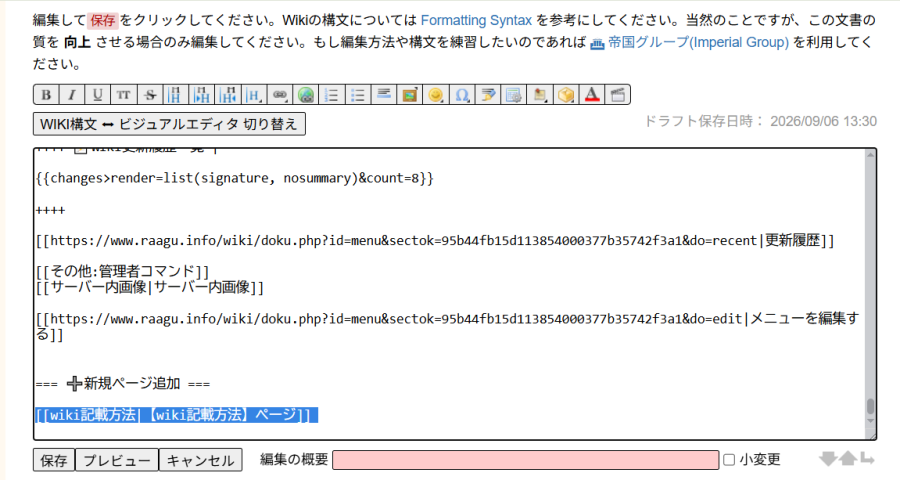Apply strikethrough formatting with S icon
The height and width of the screenshot is (480, 900).
pos(150,95)
